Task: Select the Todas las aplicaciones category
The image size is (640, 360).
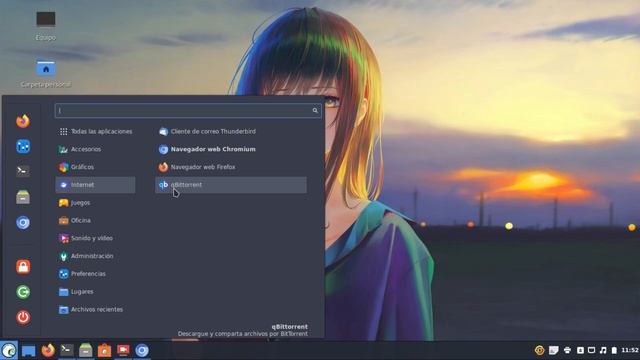Action: coord(96,131)
